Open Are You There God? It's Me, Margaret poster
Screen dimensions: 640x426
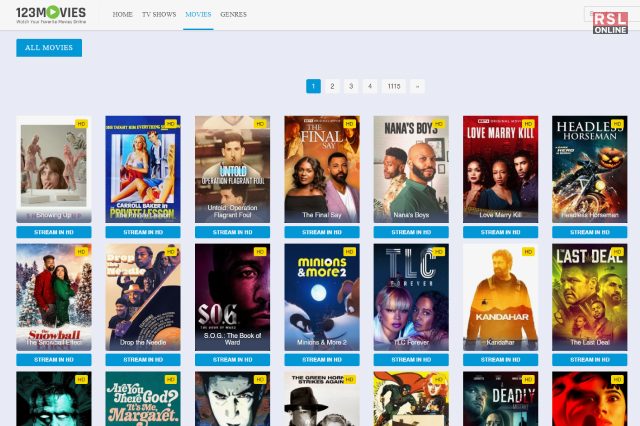[143, 399]
